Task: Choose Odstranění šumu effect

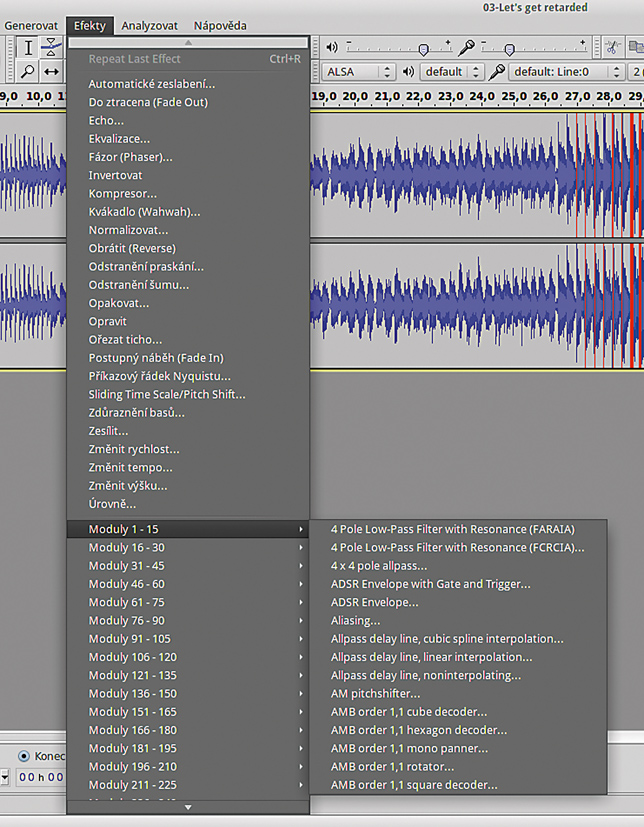Action: pyautogui.click(x=188, y=285)
